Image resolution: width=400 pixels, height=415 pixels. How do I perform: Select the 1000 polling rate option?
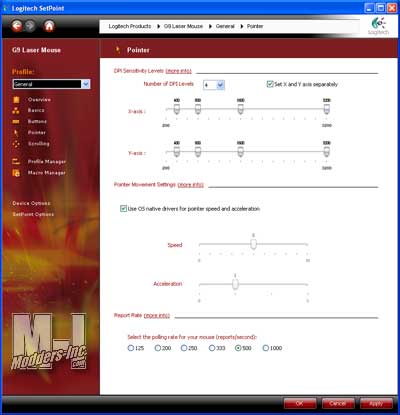(265, 348)
